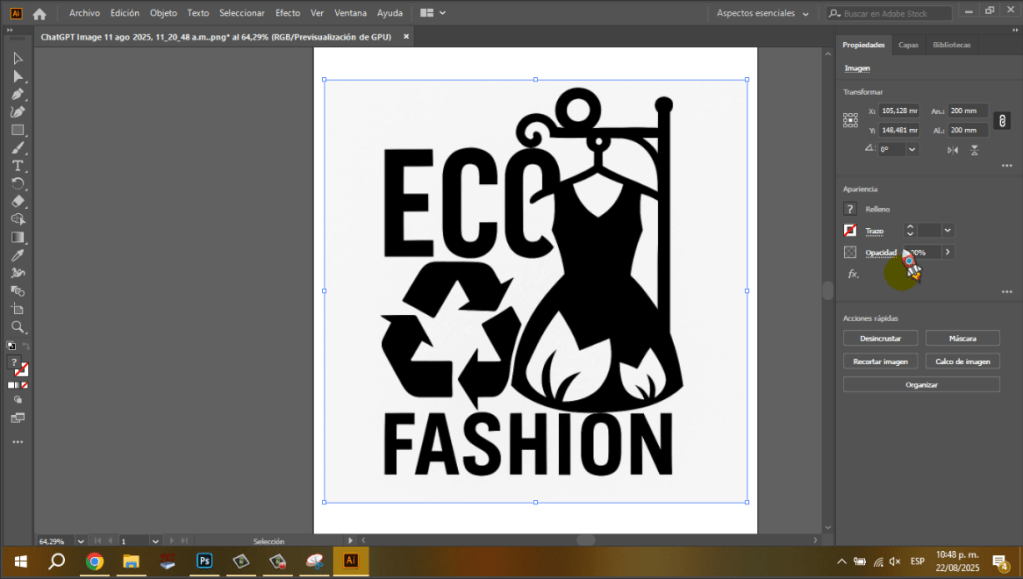Screen dimensions: 1023x579
Task: Select the Pen tool
Action: 17,94
